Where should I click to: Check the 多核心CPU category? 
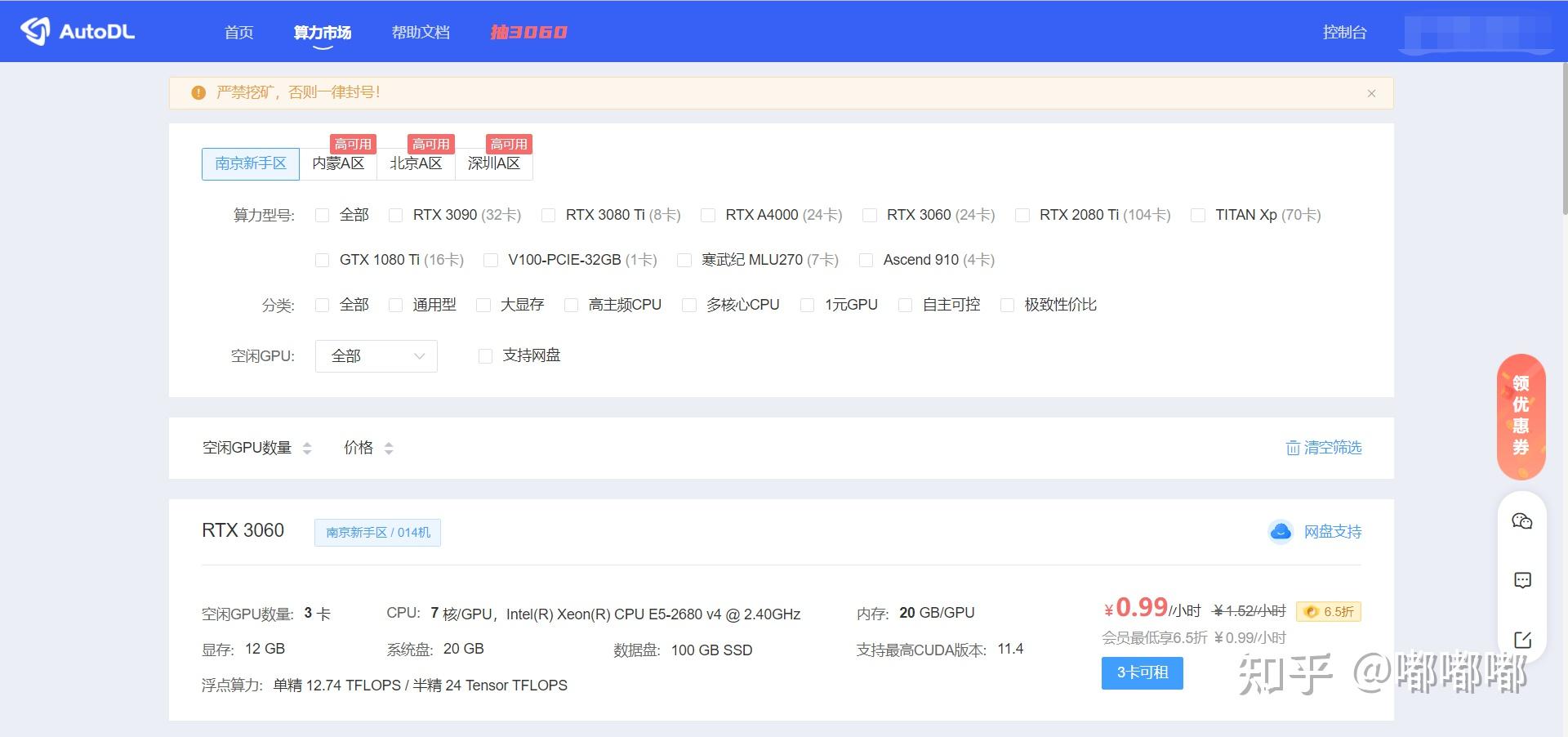pos(689,305)
